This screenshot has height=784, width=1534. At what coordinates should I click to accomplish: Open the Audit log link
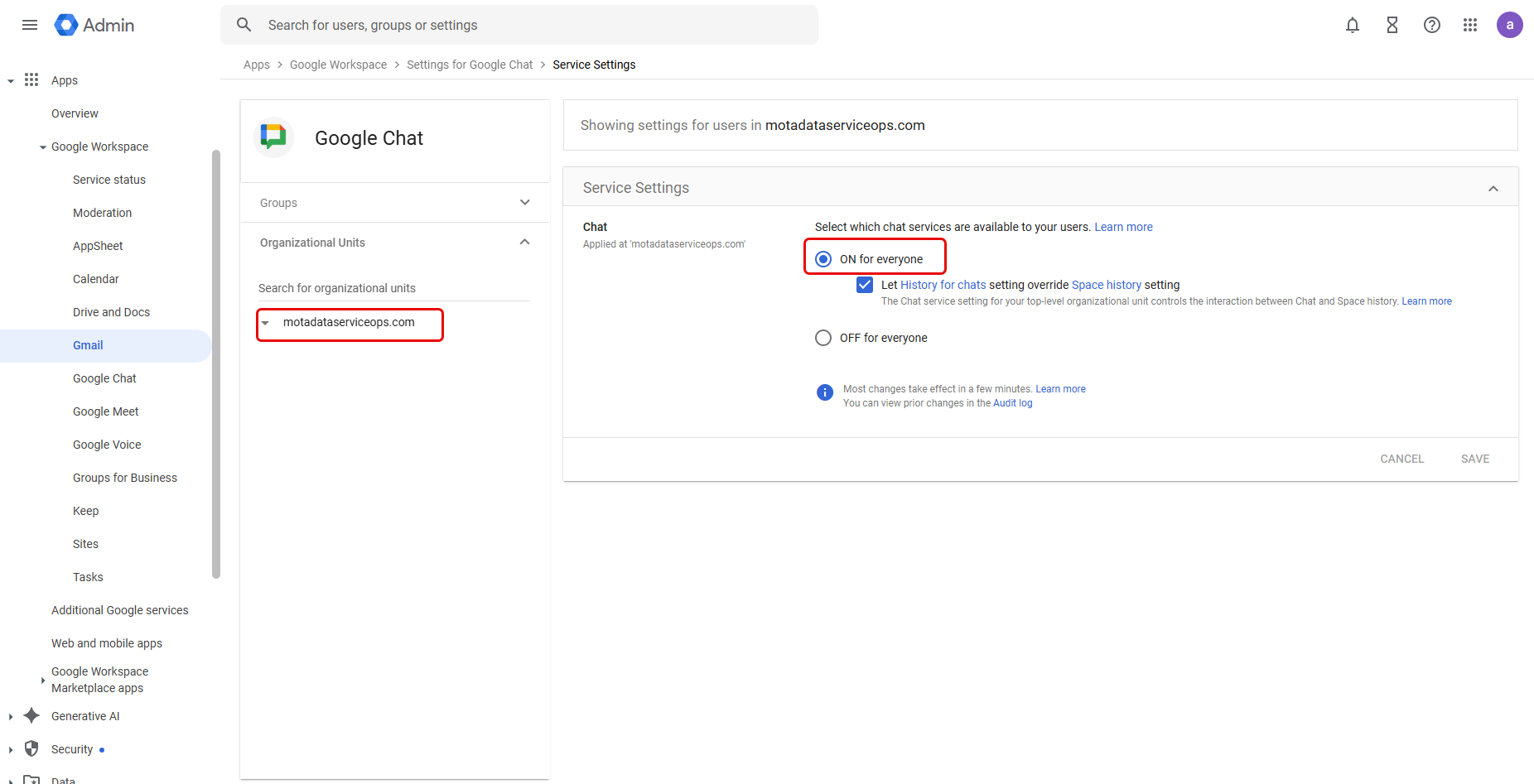1012,403
